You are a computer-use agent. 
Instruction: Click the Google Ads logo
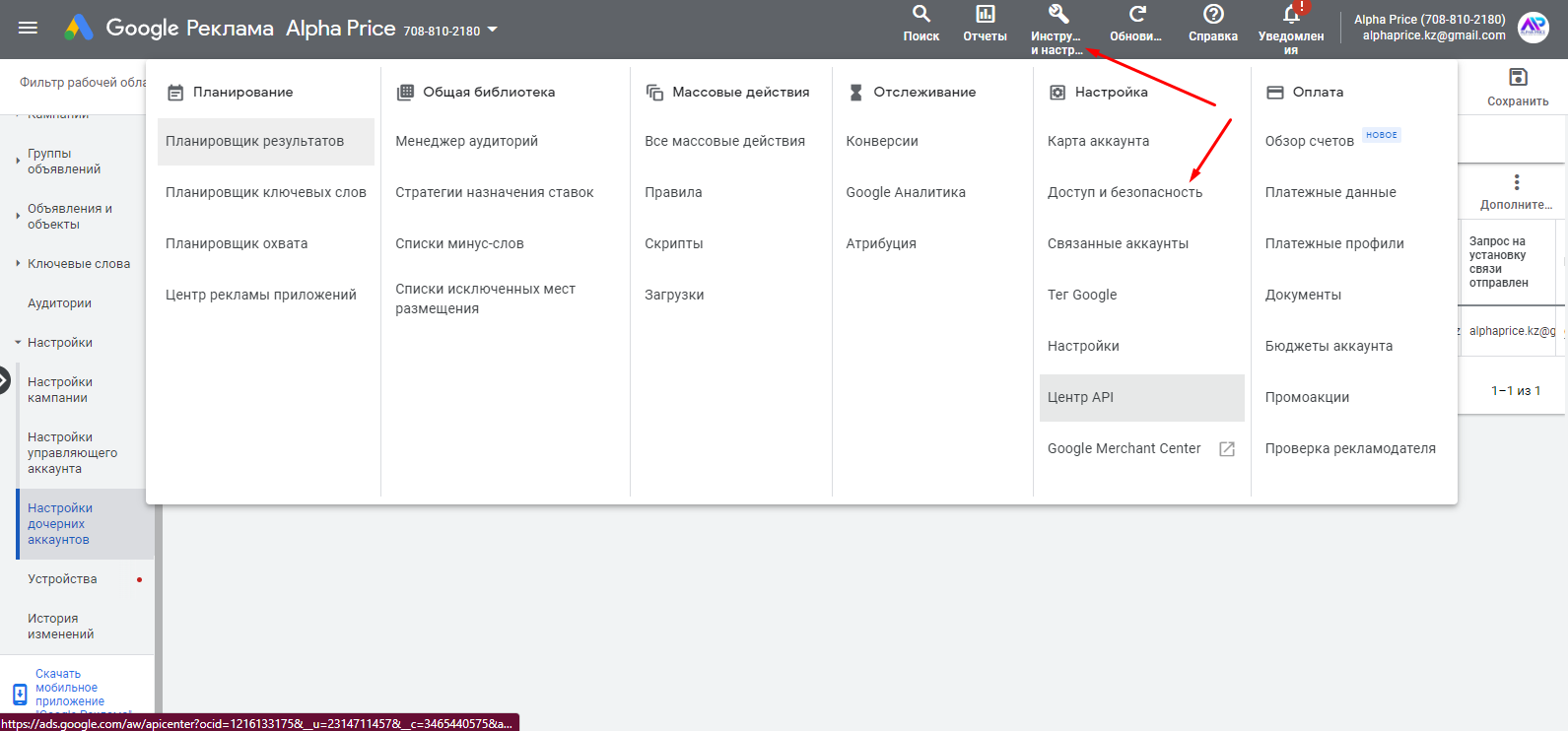(x=79, y=28)
